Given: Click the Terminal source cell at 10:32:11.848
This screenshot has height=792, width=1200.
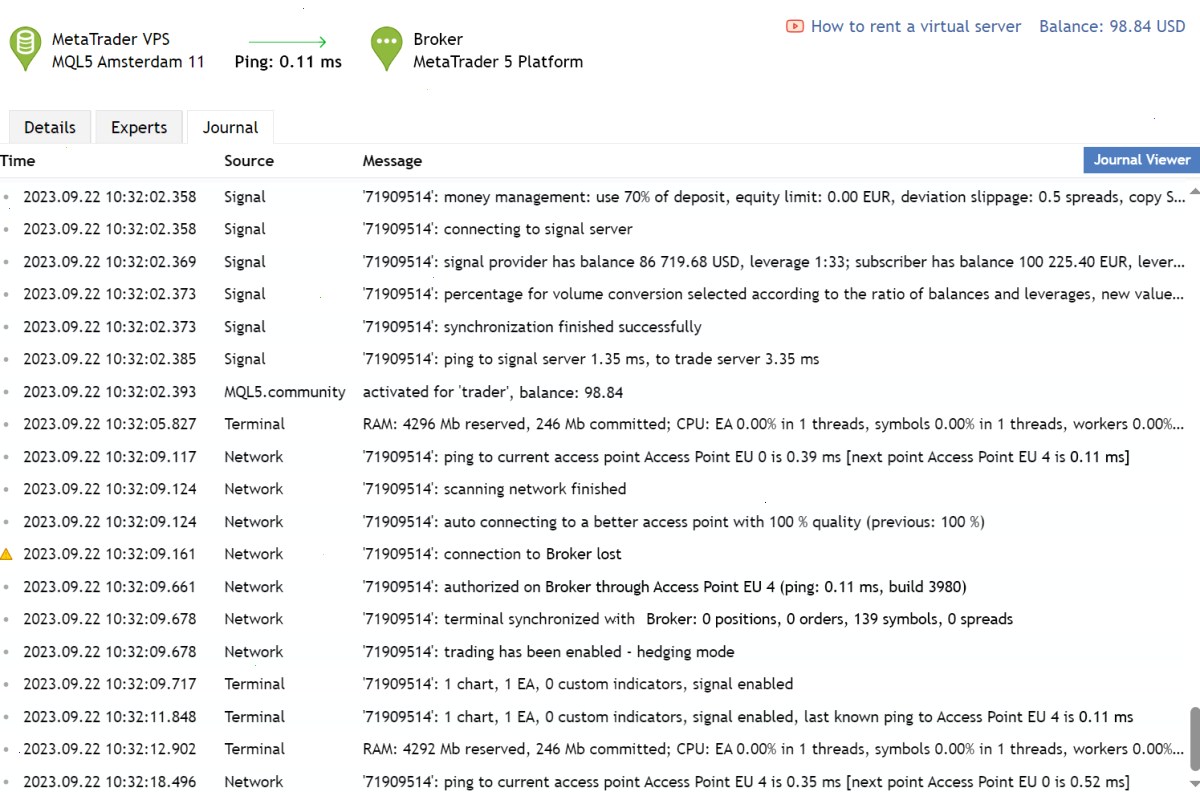Looking at the screenshot, I should [254, 717].
